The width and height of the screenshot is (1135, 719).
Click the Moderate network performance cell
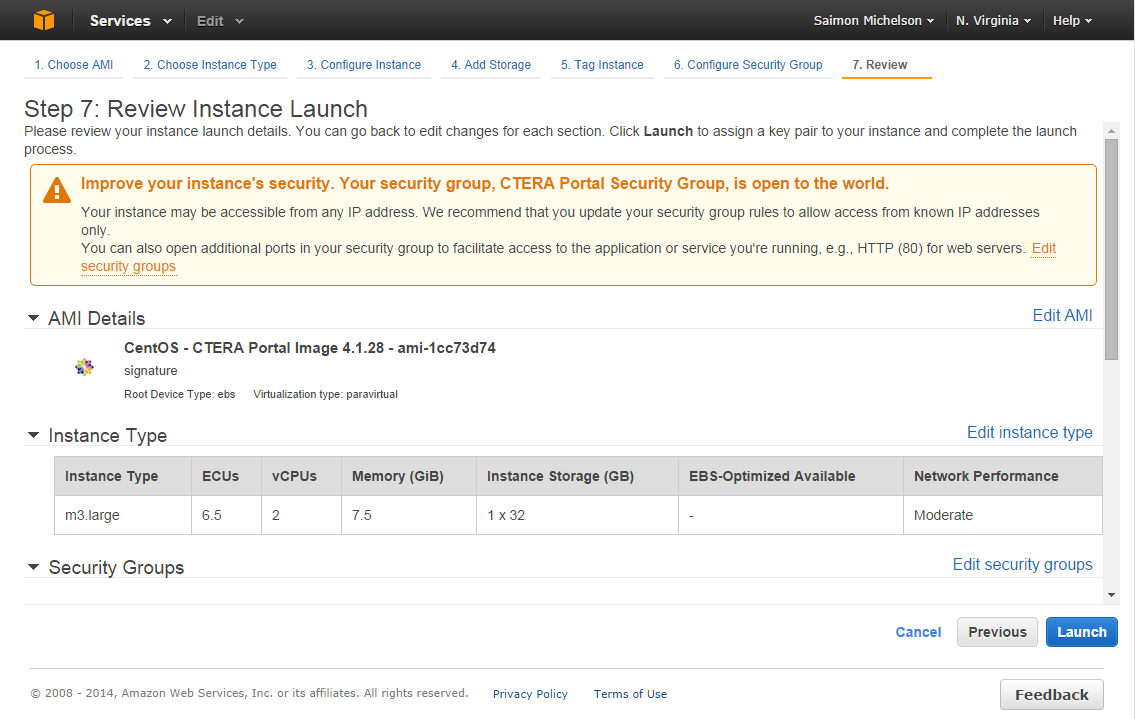click(x=1003, y=516)
